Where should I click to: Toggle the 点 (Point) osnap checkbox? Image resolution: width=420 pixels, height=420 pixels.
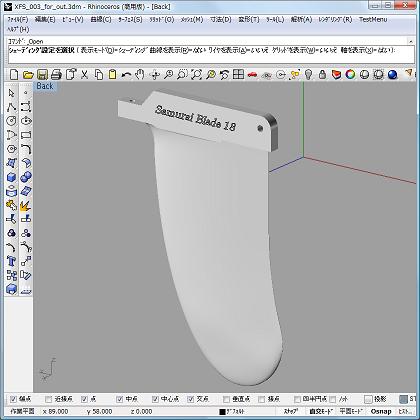tap(84, 399)
